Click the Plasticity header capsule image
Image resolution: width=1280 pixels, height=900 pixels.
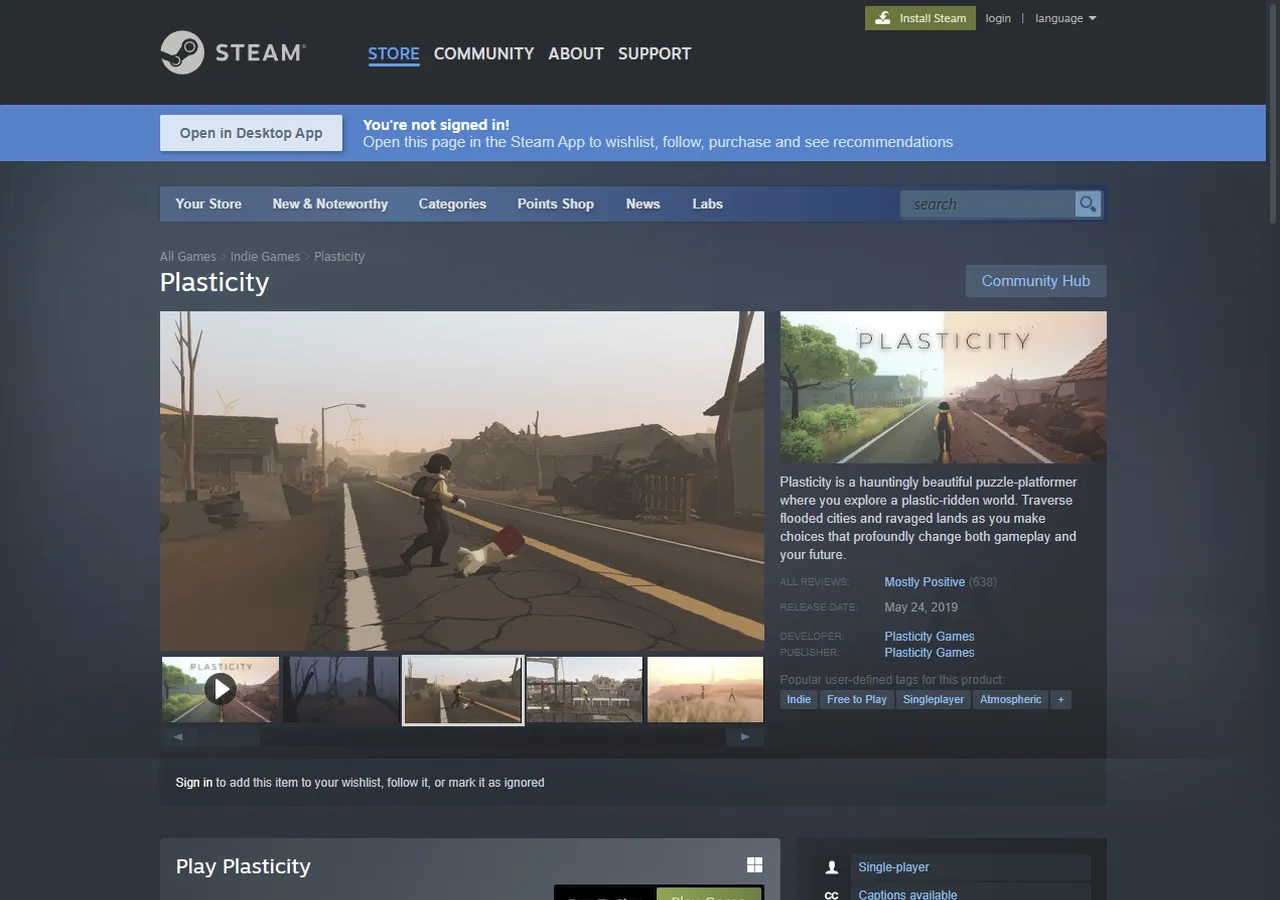click(943, 387)
